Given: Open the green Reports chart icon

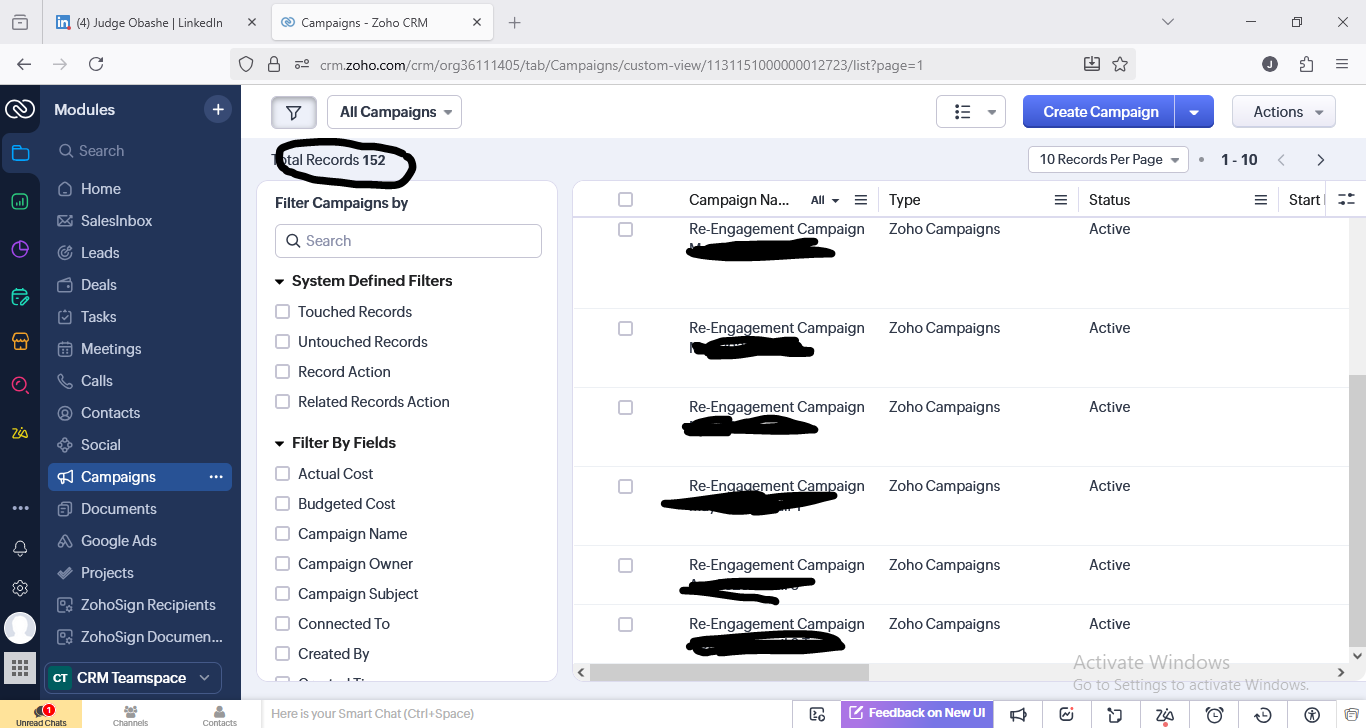Looking at the screenshot, I should click(20, 201).
